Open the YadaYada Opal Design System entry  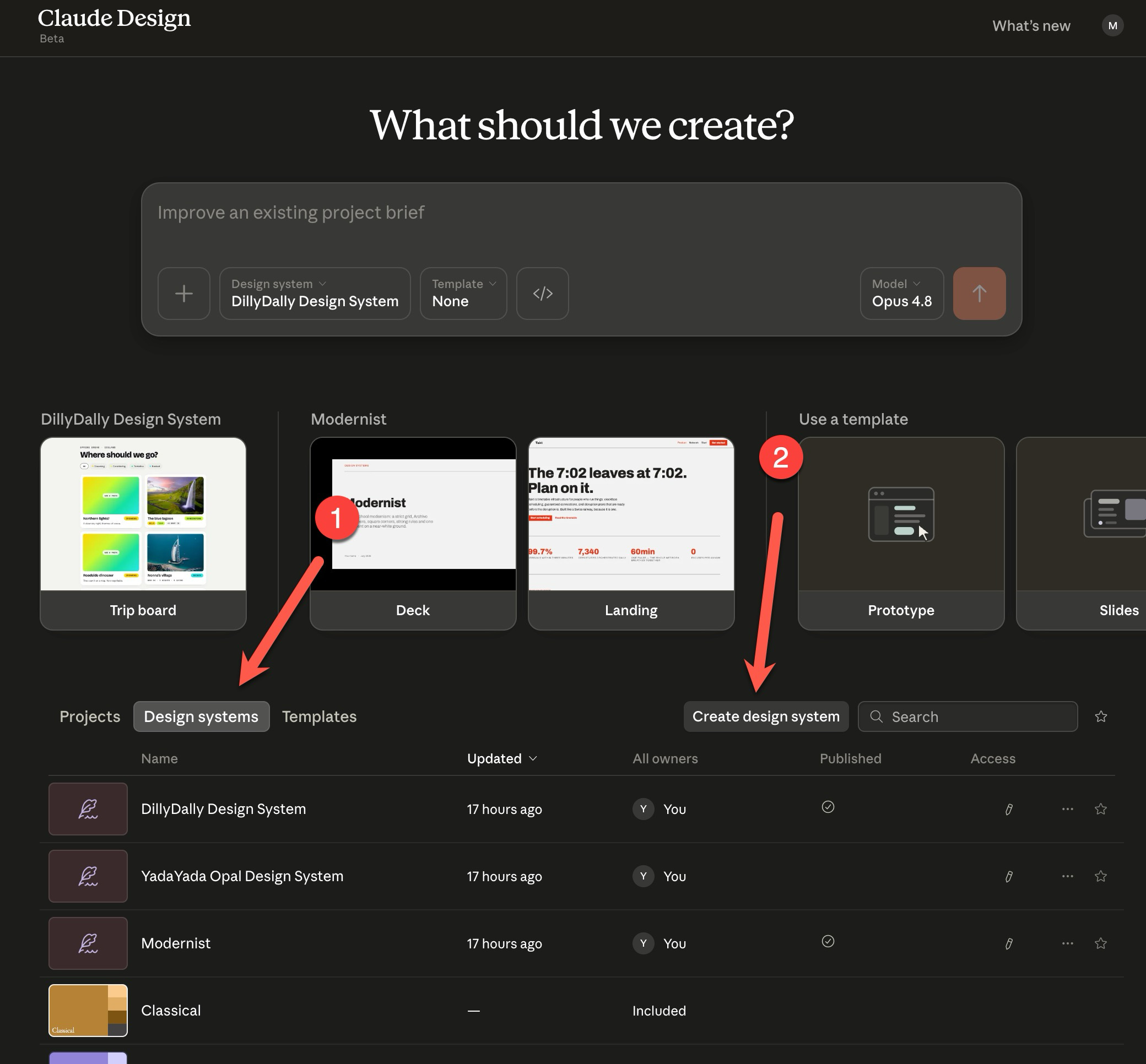pos(242,876)
